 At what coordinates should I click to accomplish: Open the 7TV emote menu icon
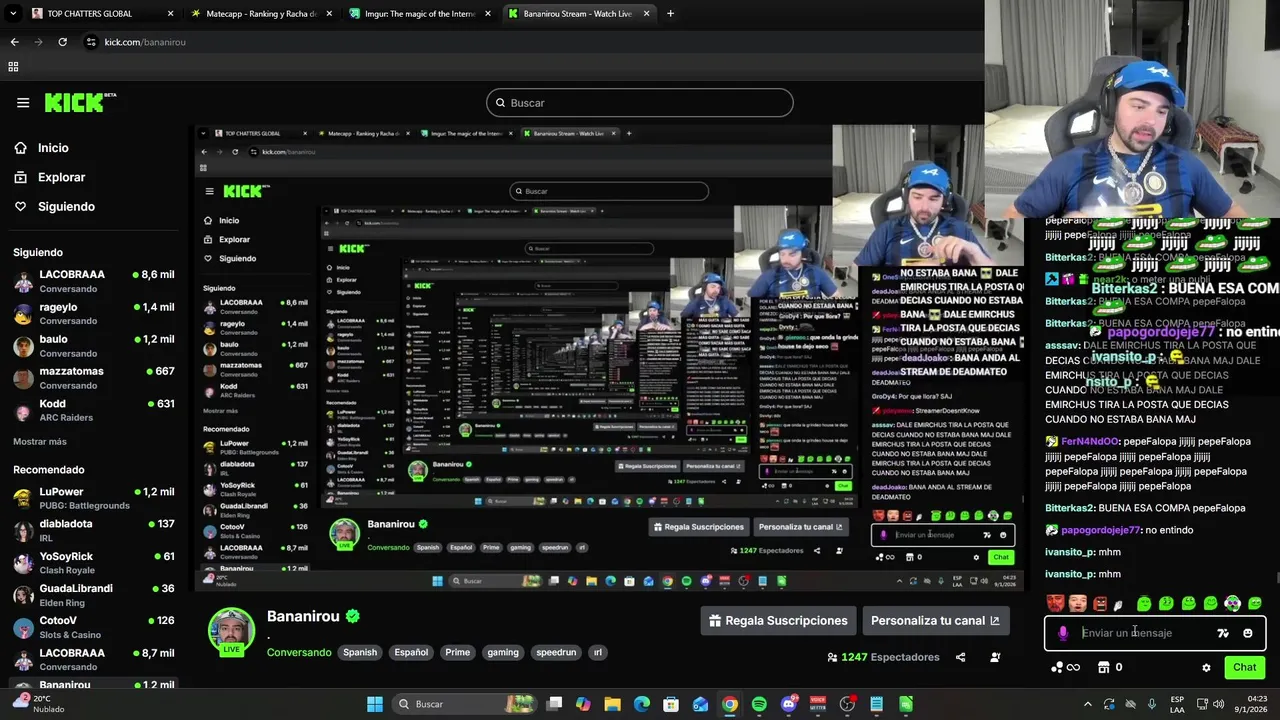pyautogui.click(x=1223, y=633)
